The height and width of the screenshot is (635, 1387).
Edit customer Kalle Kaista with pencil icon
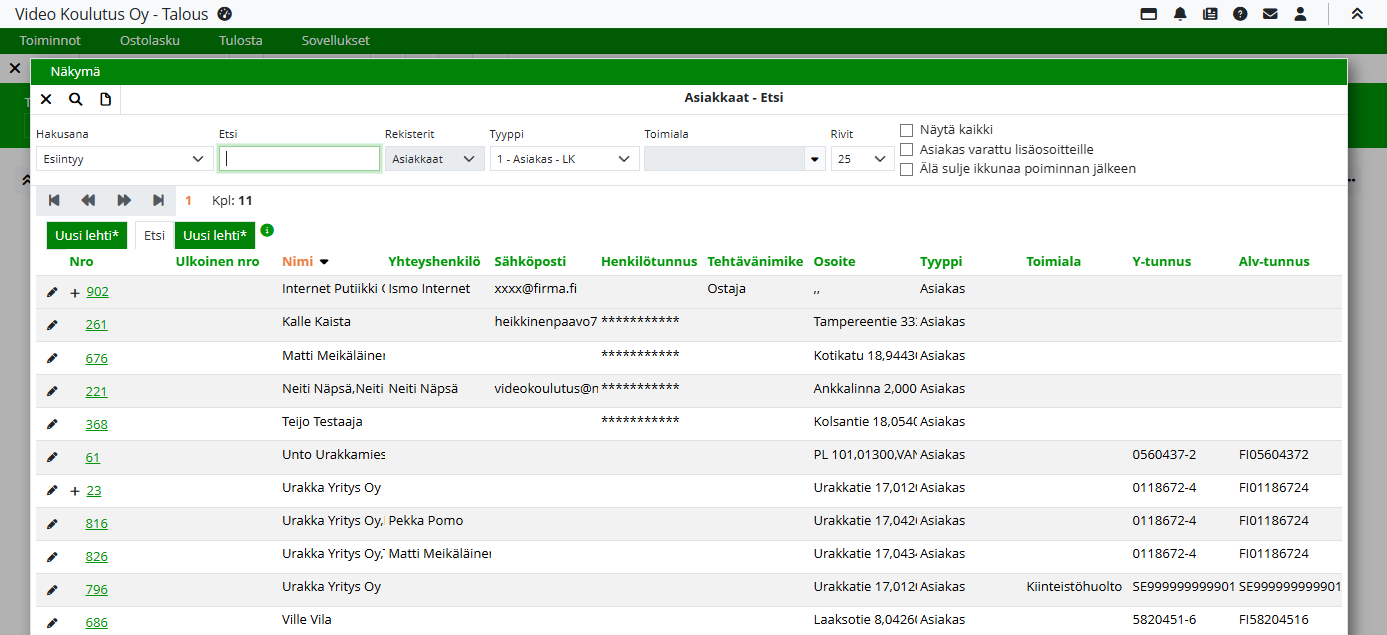52,325
